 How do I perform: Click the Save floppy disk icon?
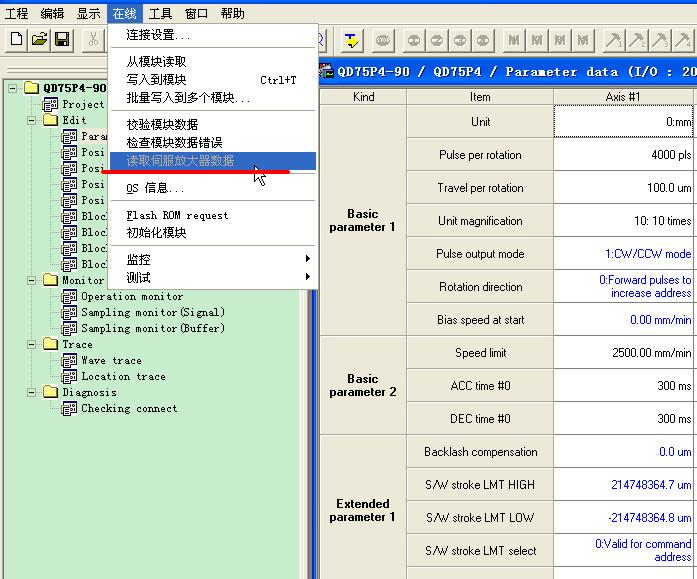point(62,40)
